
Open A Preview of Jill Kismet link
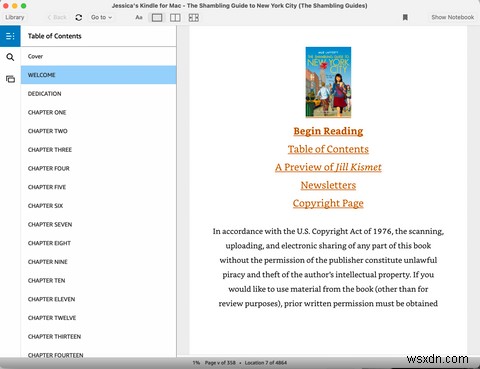(328, 167)
